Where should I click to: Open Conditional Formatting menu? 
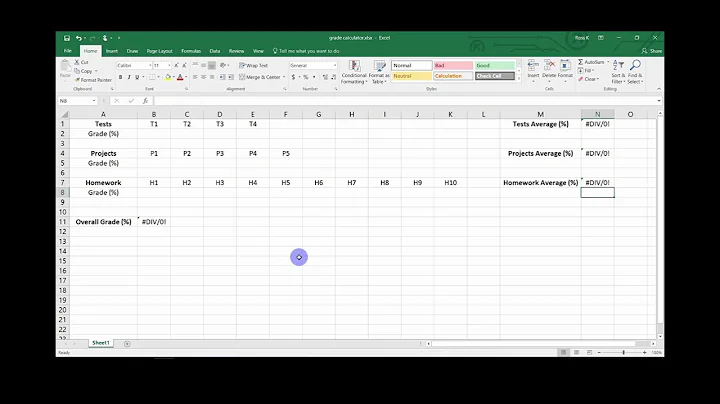pos(354,72)
